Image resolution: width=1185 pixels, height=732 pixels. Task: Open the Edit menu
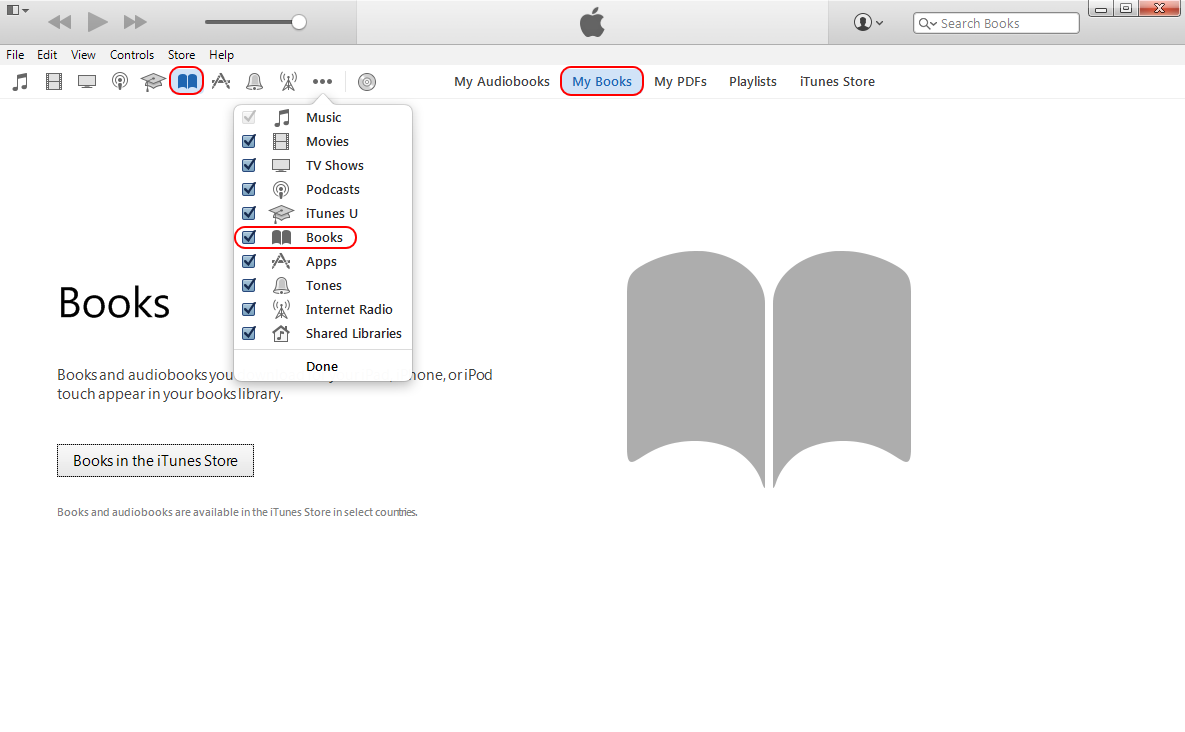coord(47,54)
